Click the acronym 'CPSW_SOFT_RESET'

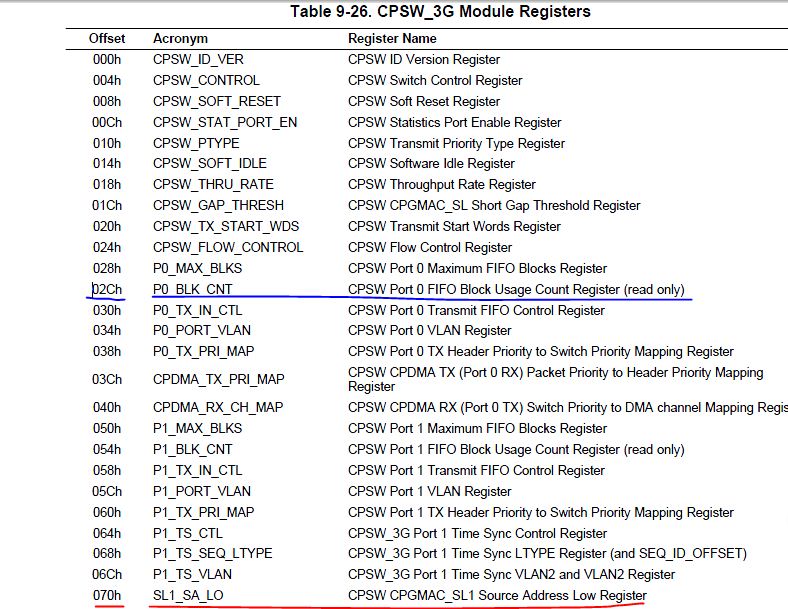click(217, 102)
